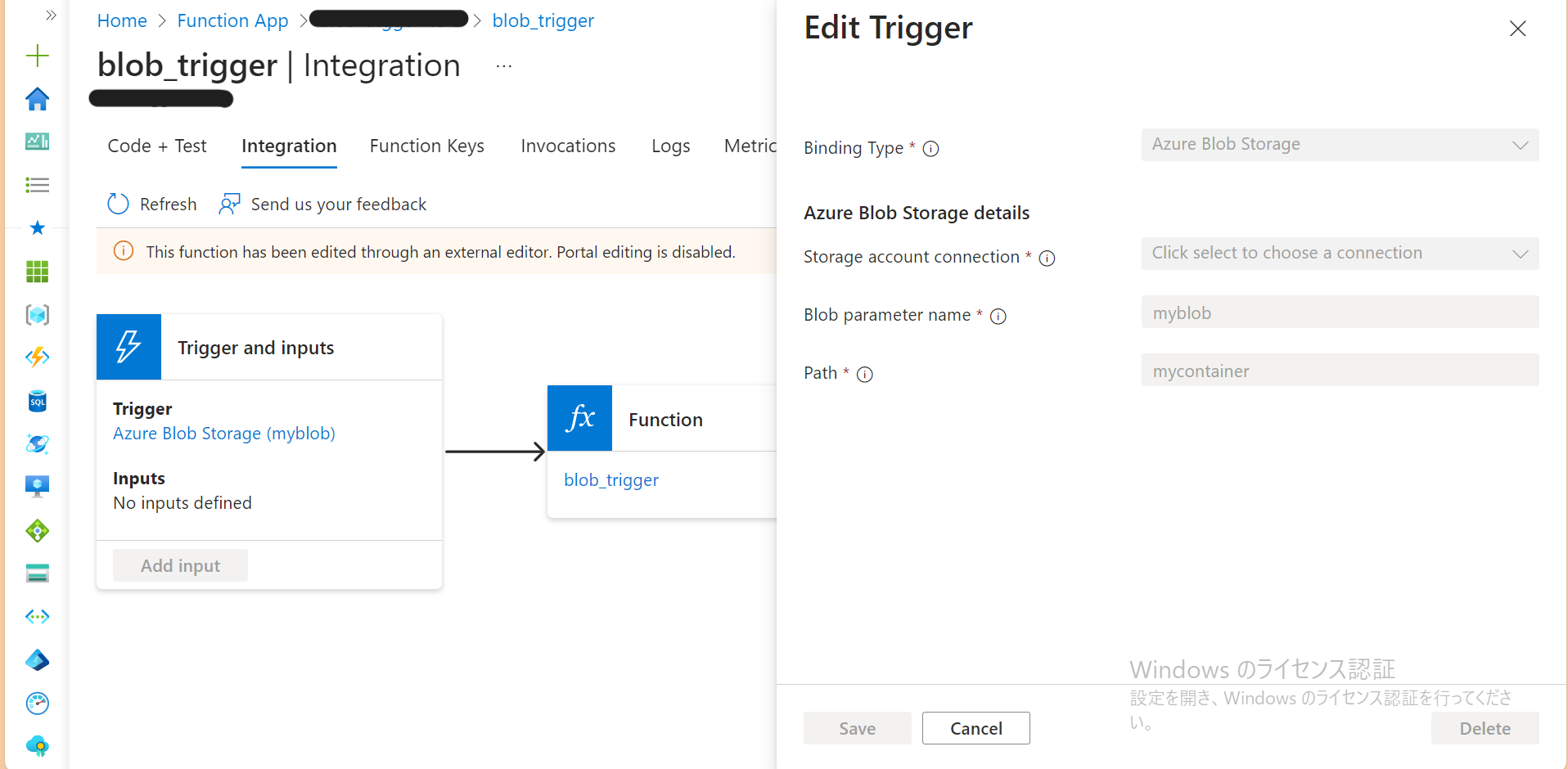
Task: Click Storage account connection info icon
Action: pos(1047,259)
